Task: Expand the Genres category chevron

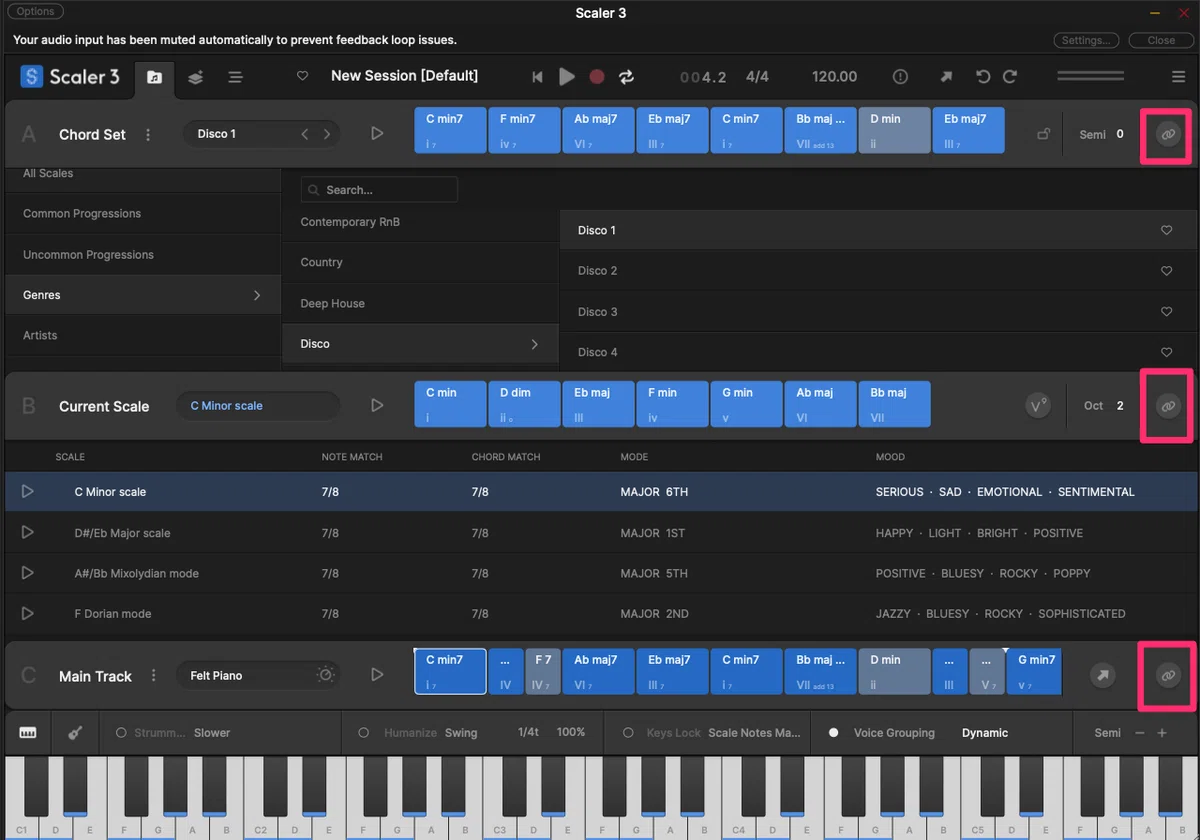Action: [257, 295]
